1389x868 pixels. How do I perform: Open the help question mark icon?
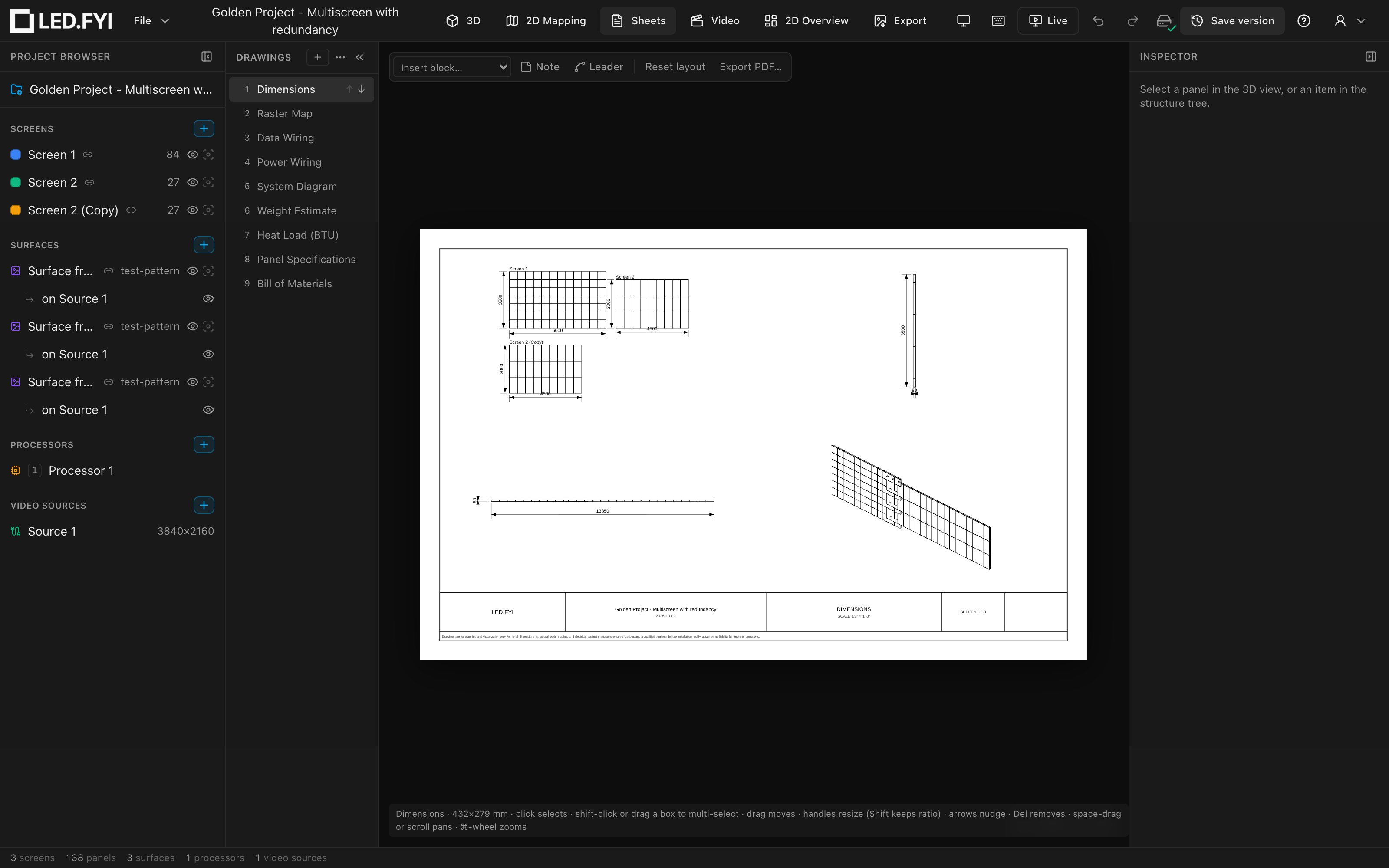click(1303, 21)
